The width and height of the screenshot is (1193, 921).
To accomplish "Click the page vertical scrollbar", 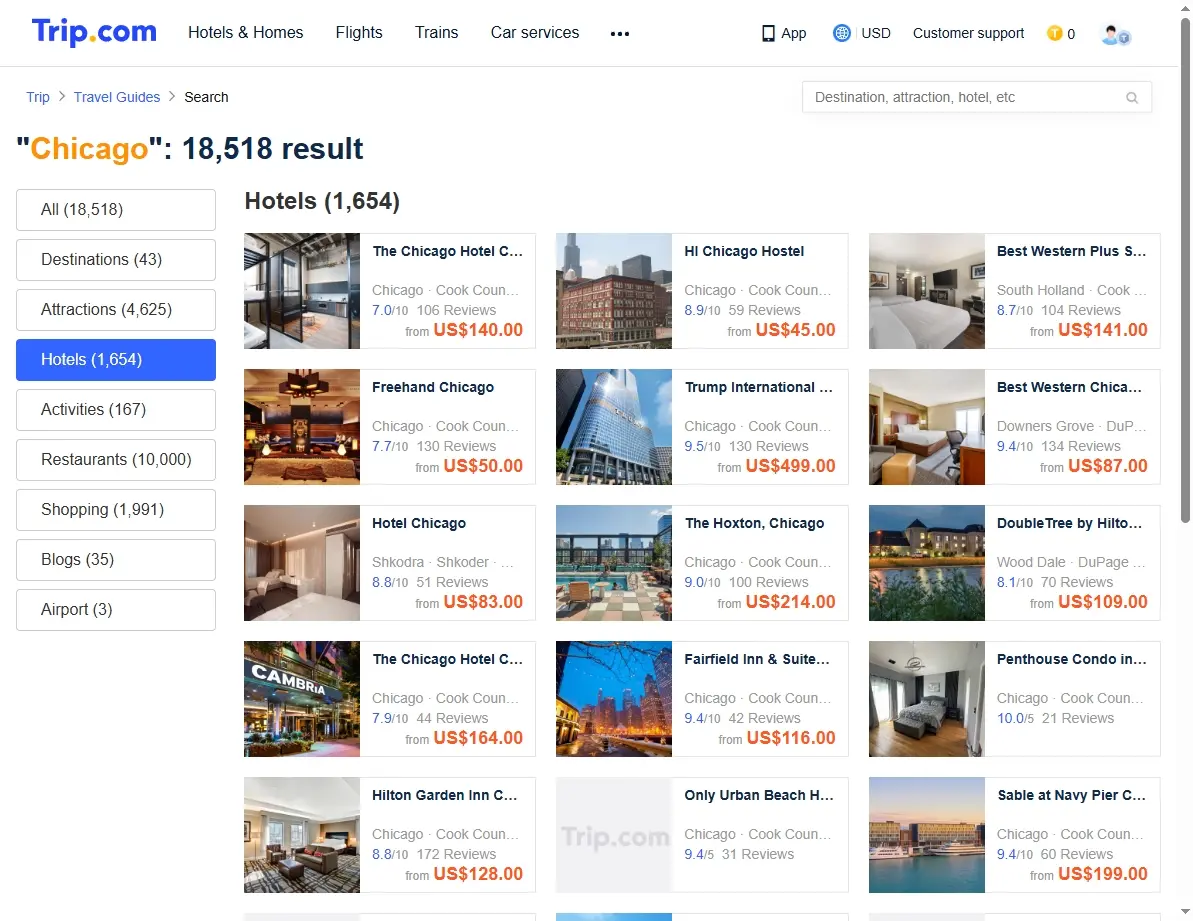I will tap(1185, 270).
